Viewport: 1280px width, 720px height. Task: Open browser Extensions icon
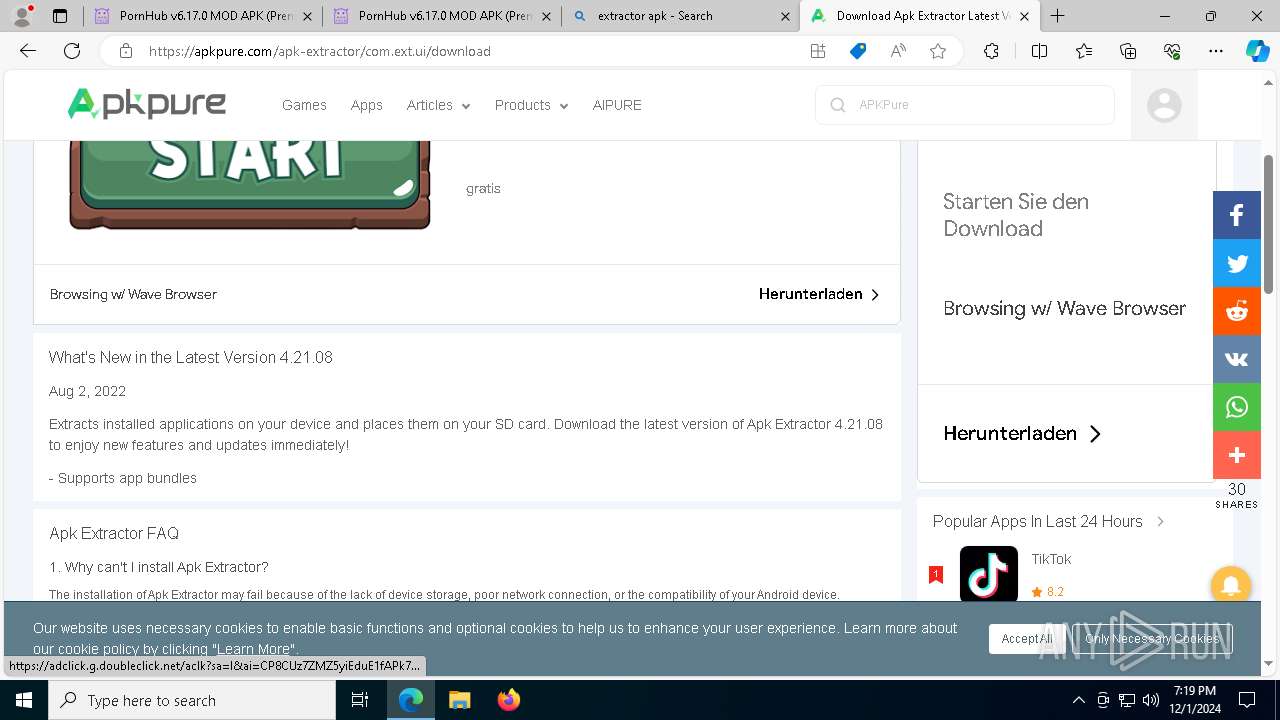[991, 51]
